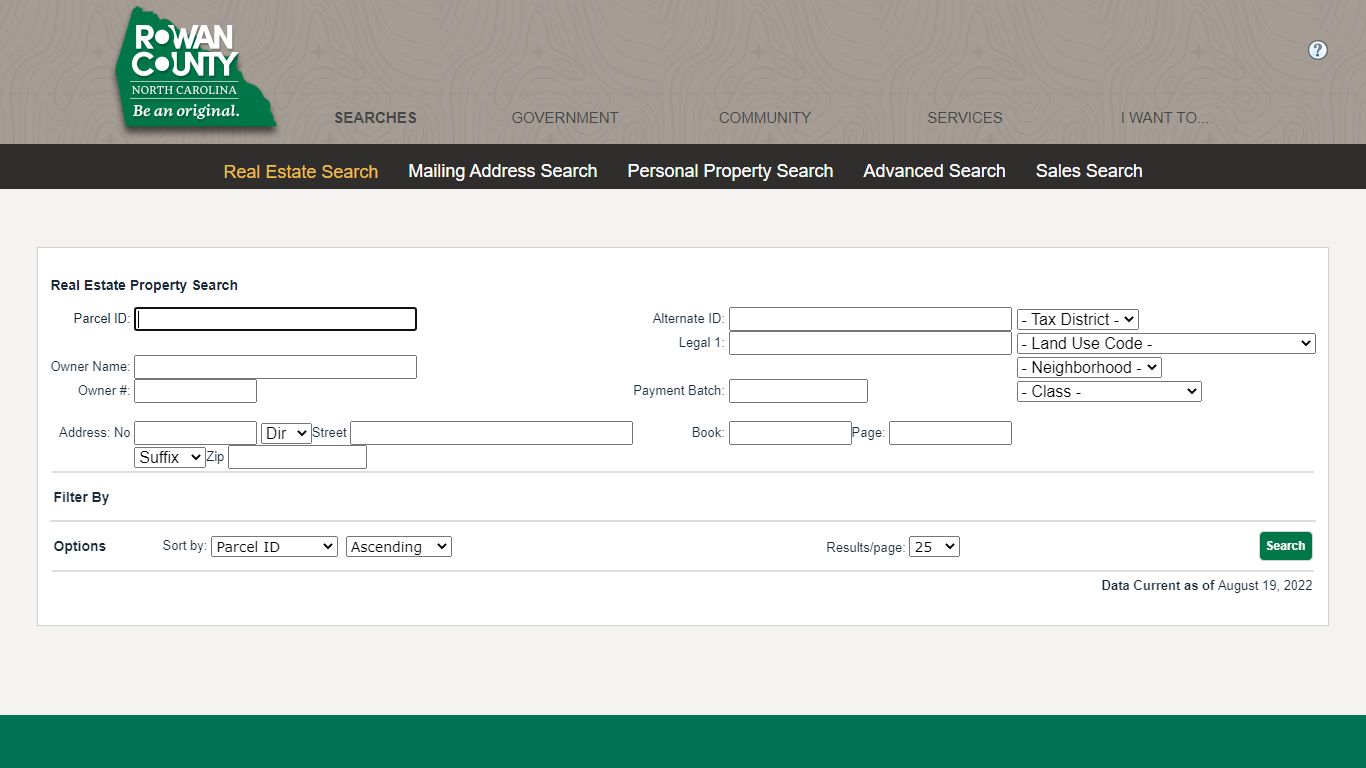Go to Advanced Search tab

click(934, 171)
